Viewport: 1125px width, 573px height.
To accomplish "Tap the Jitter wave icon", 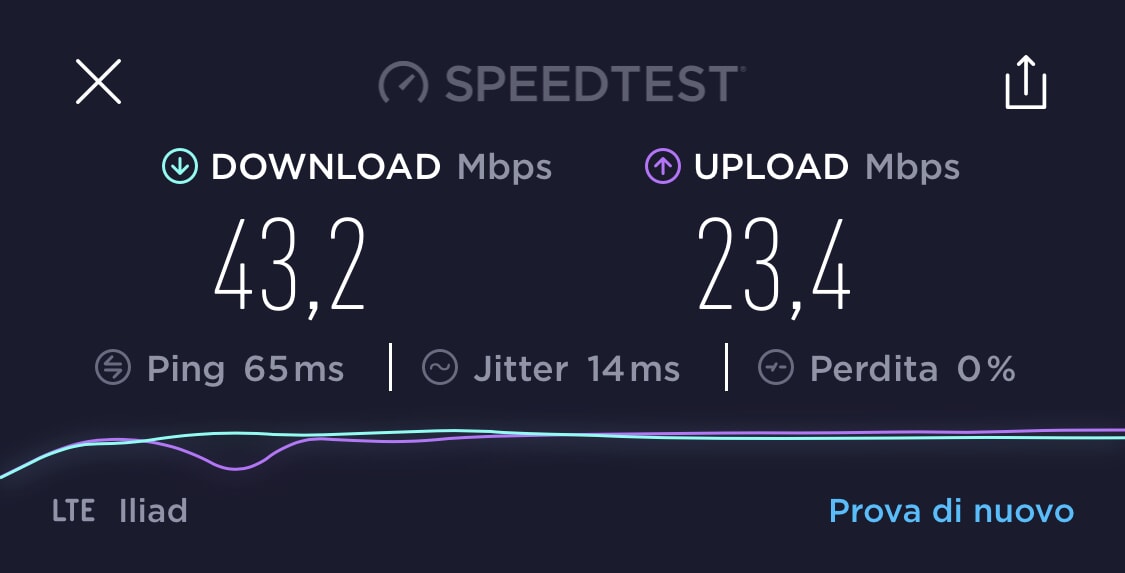I will pos(440,369).
